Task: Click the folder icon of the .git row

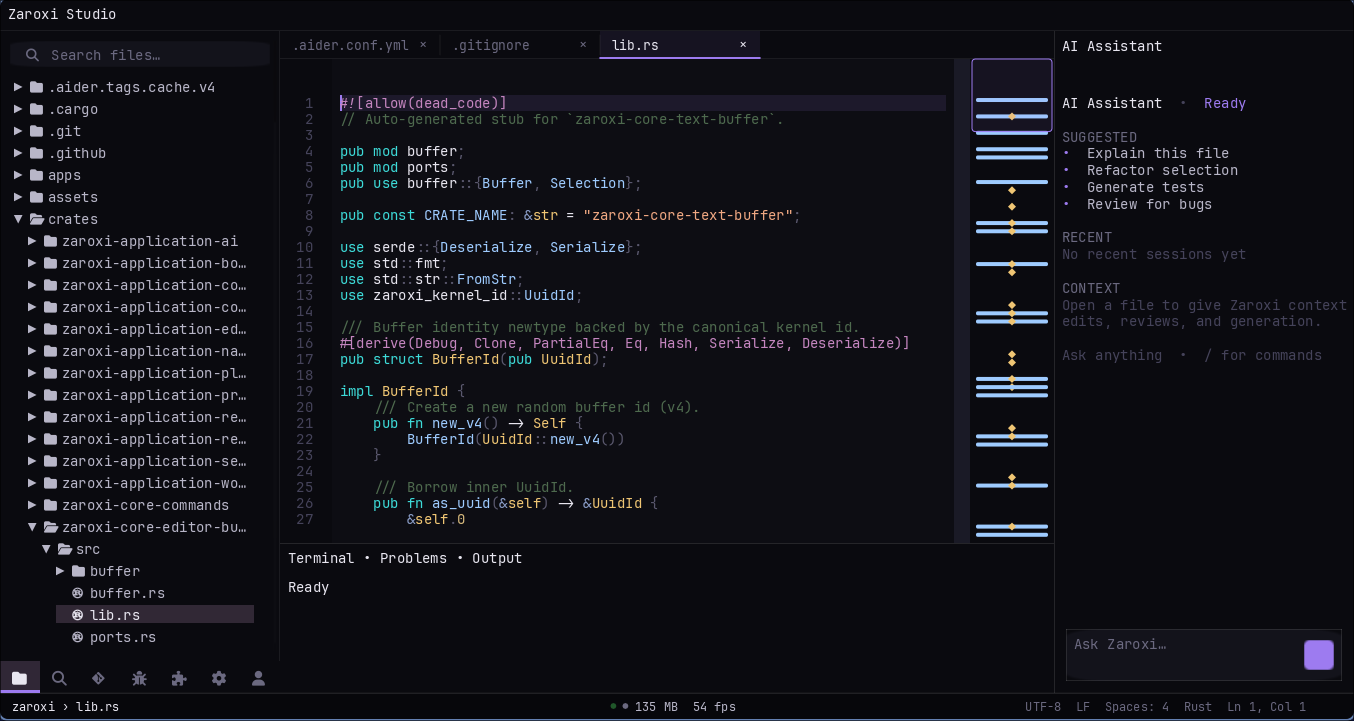Action: 37,131
